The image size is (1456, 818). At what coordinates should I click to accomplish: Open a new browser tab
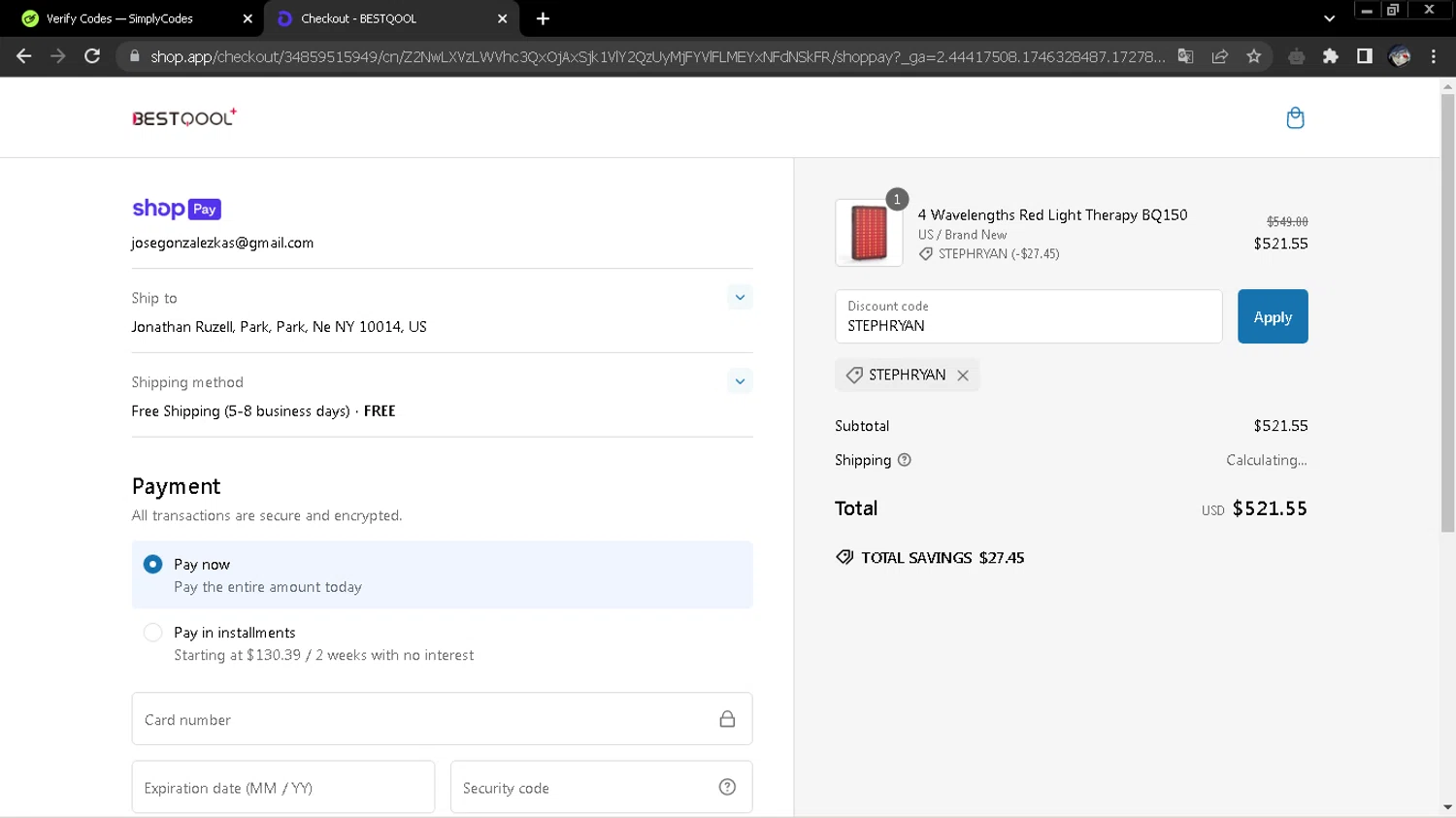[x=543, y=18]
